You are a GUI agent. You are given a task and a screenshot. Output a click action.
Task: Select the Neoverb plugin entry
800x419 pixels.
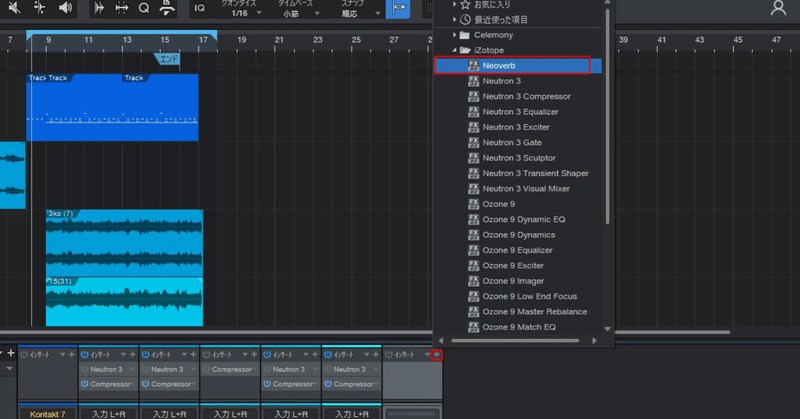pos(518,66)
